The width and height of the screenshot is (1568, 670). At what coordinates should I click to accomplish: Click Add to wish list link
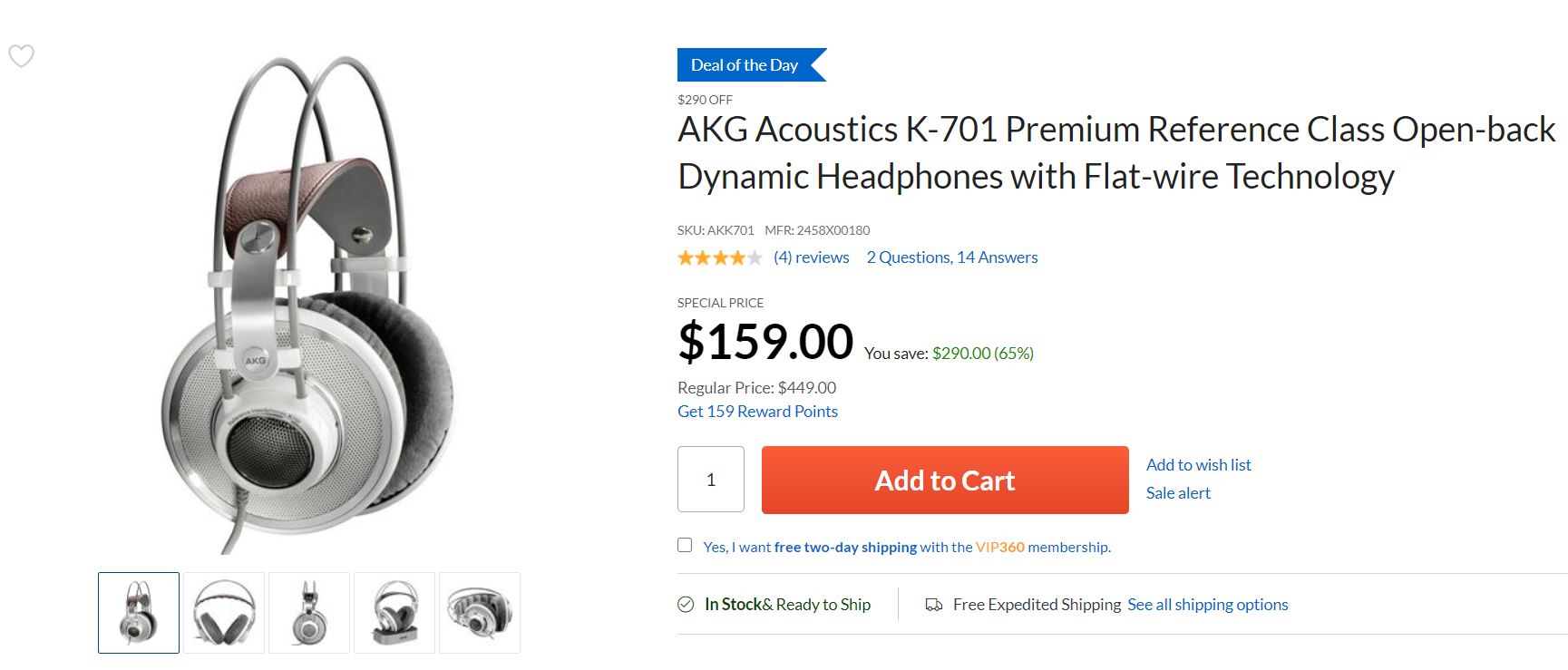(x=1198, y=465)
